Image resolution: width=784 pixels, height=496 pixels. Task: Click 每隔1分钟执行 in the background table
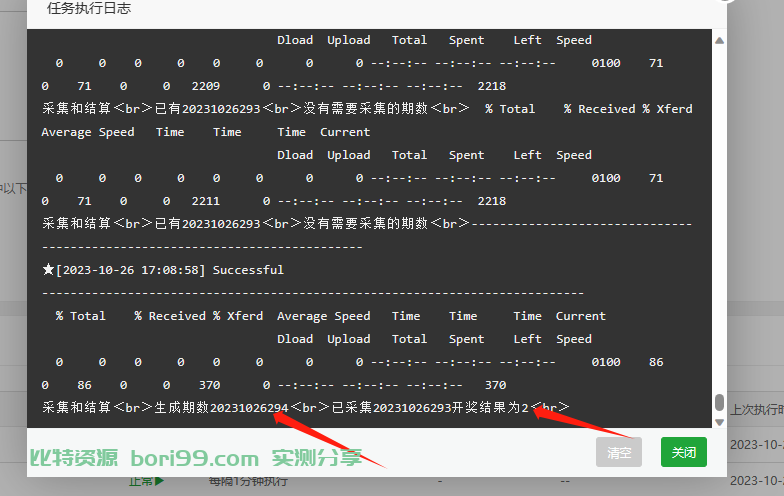pos(248,482)
